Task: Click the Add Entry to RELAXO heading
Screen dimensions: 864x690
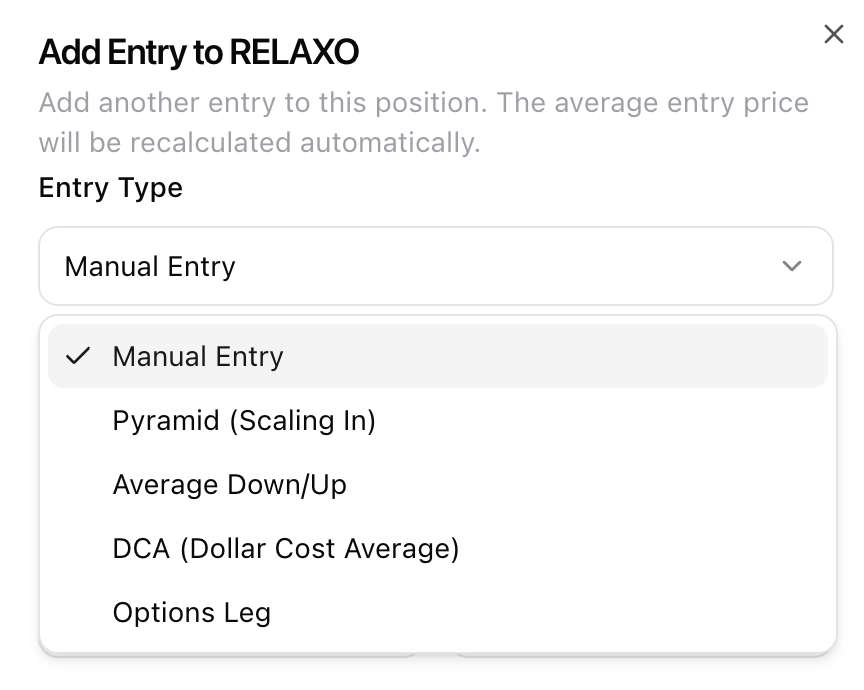Action: click(x=198, y=52)
